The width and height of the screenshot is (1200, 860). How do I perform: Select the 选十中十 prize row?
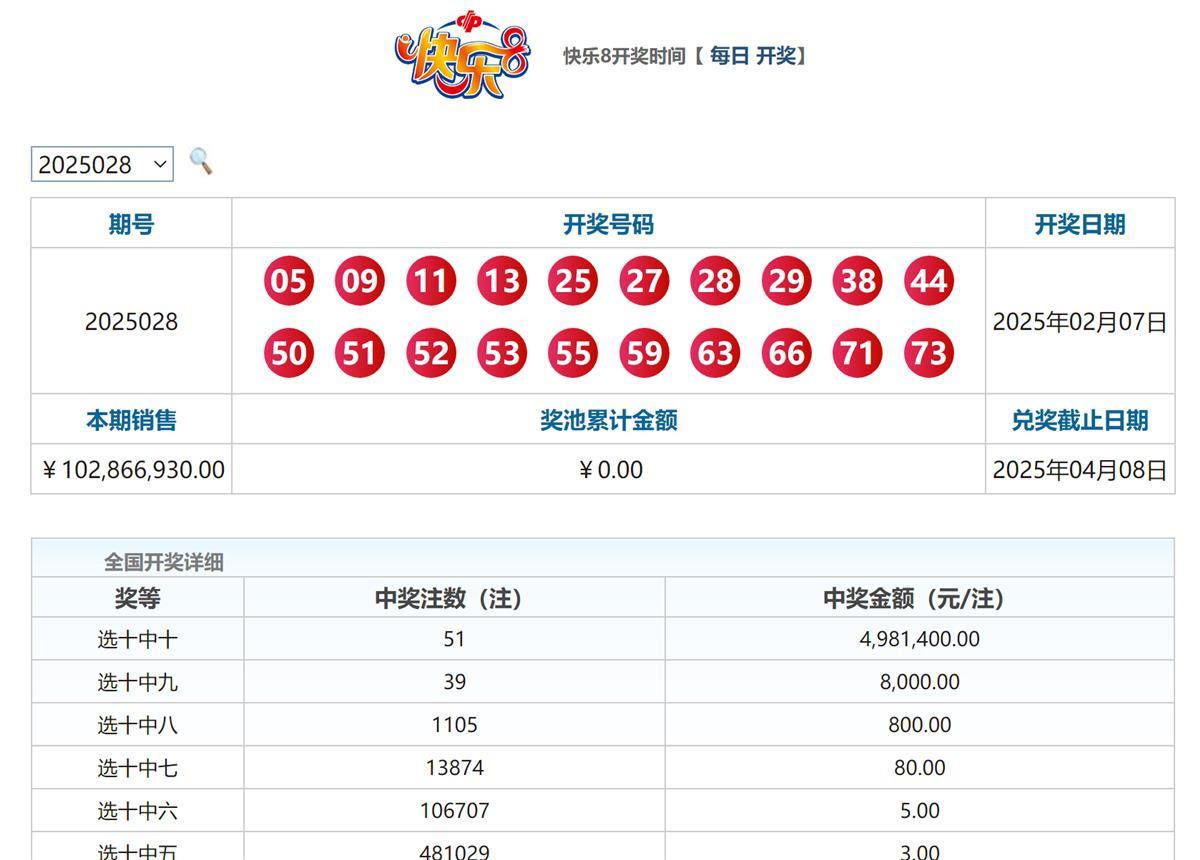click(x=137, y=639)
